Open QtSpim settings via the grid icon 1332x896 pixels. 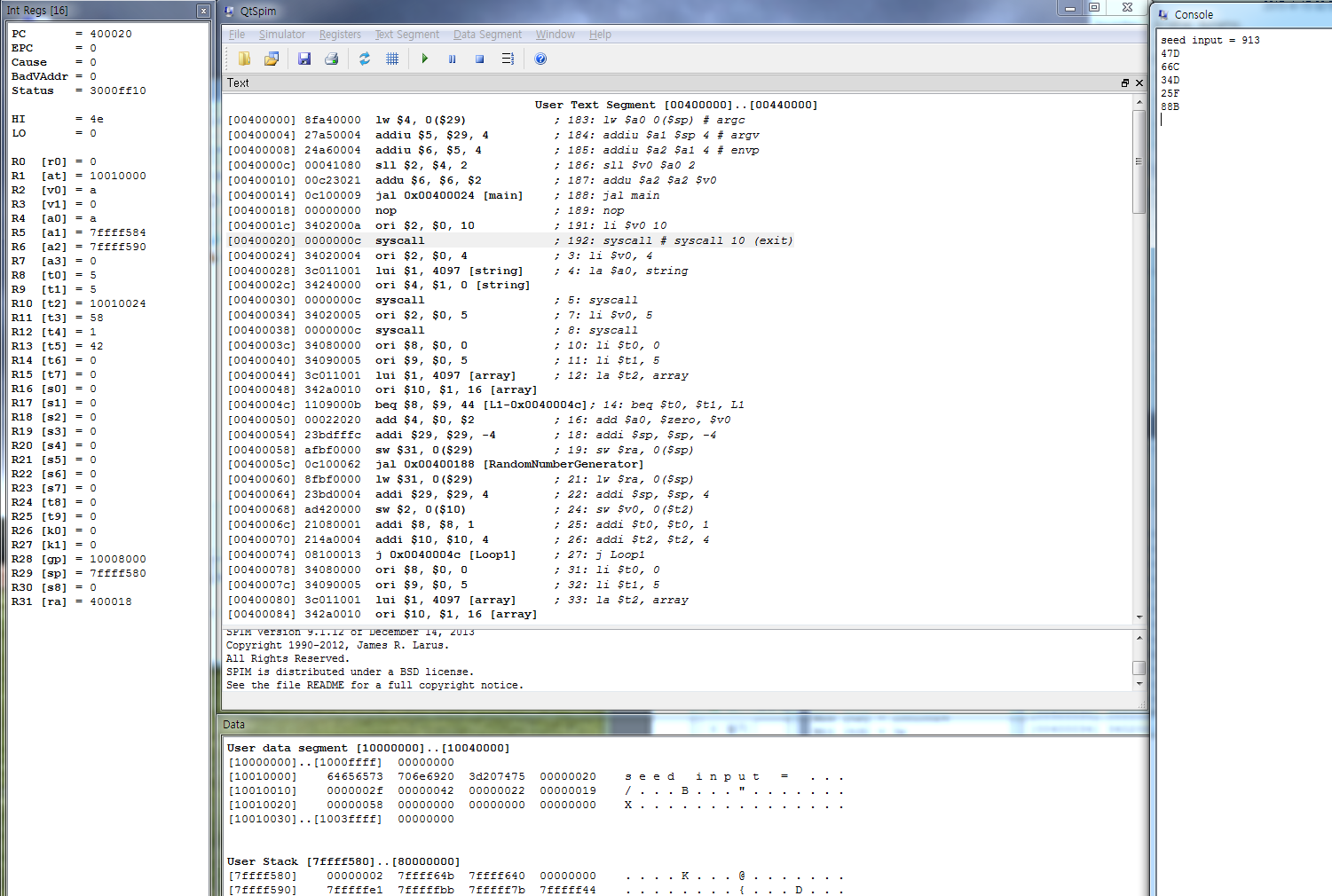pos(392,58)
